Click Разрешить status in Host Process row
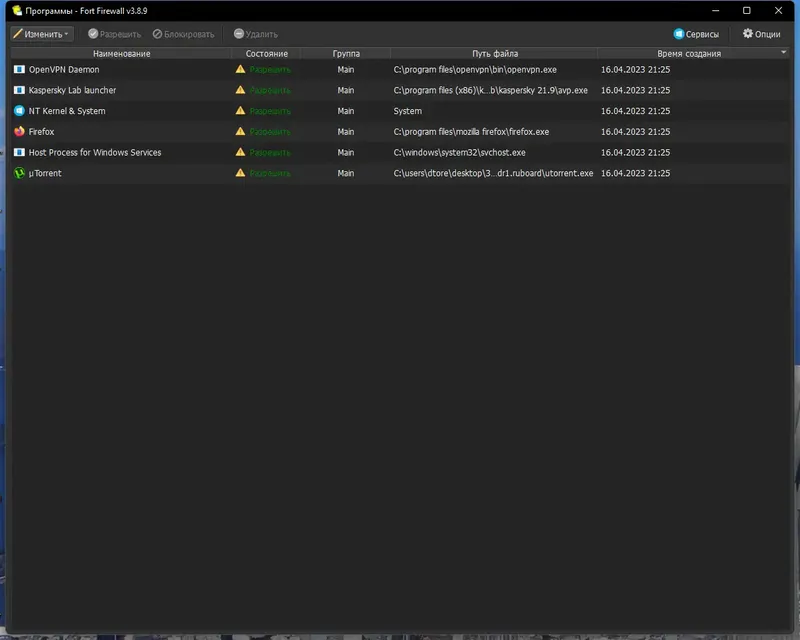Viewport: 800px width, 640px height. [270, 153]
